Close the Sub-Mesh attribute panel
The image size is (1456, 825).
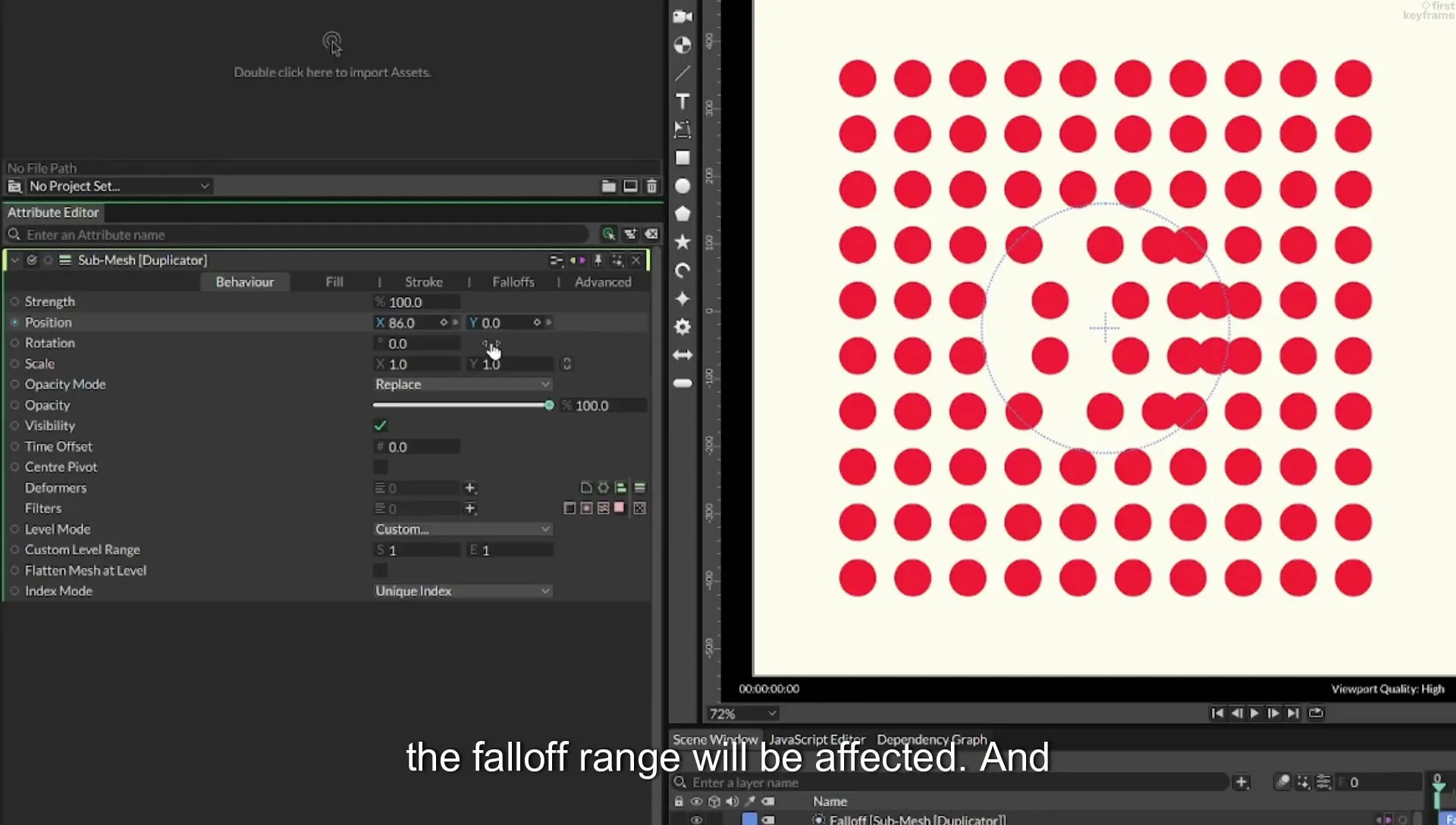[x=636, y=260]
